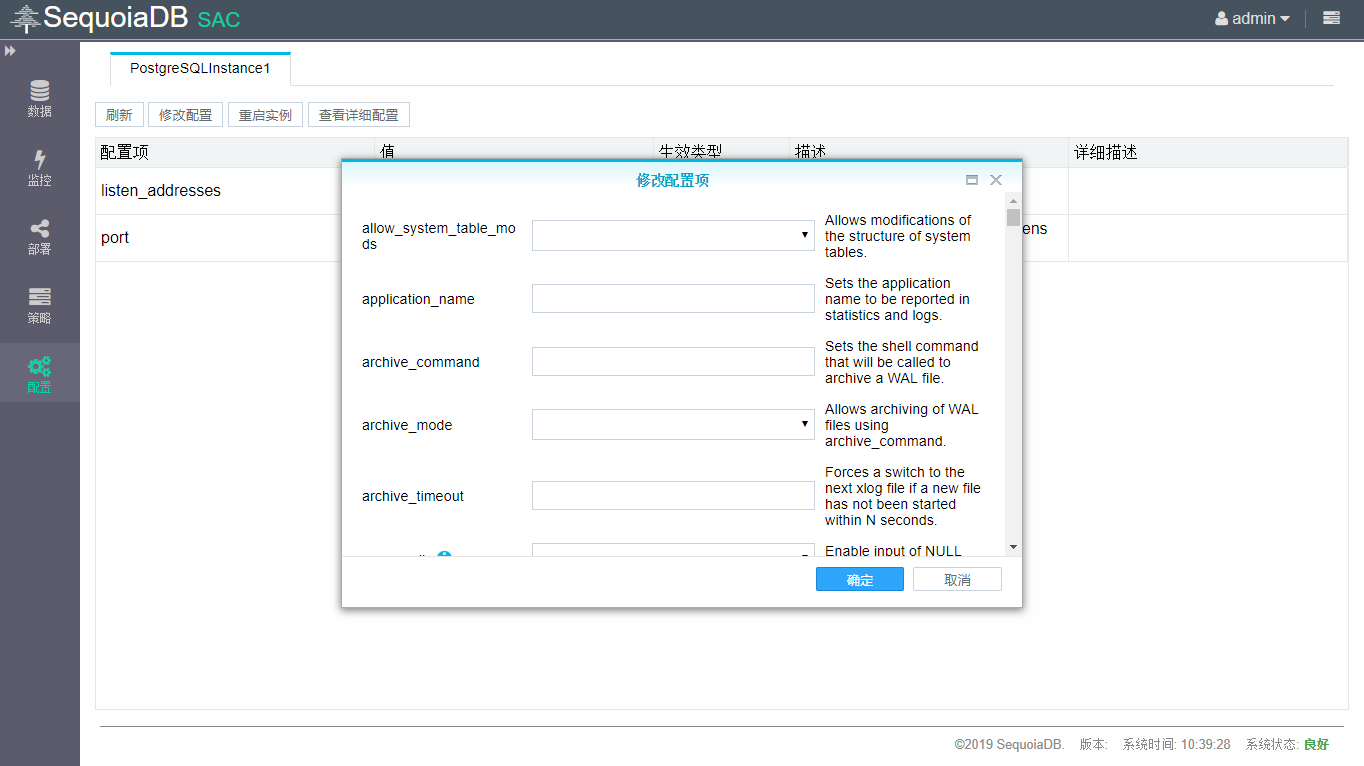Screen dimensions: 1364x766
Task: Confirm with the 确定 button
Action: coord(860,580)
